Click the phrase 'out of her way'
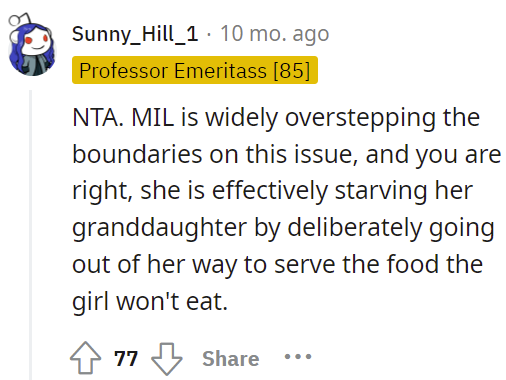Screen dimensions: 506x380 tap(155, 265)
